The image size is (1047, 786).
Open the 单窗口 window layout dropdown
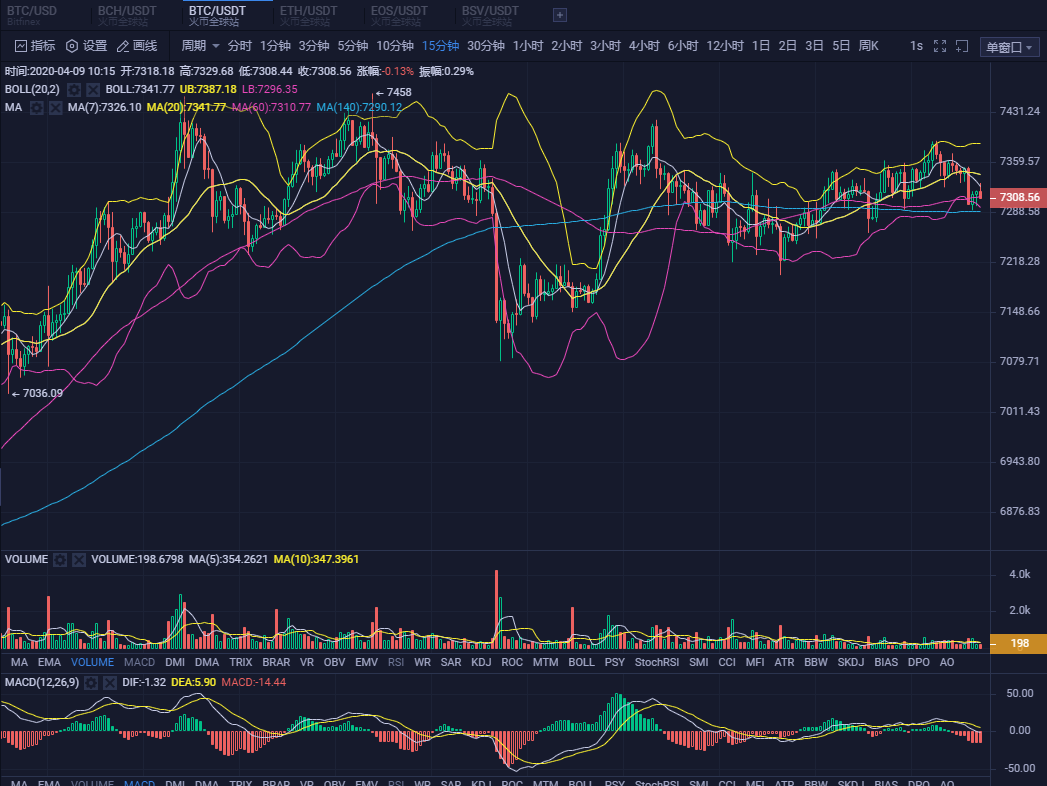1009,47
